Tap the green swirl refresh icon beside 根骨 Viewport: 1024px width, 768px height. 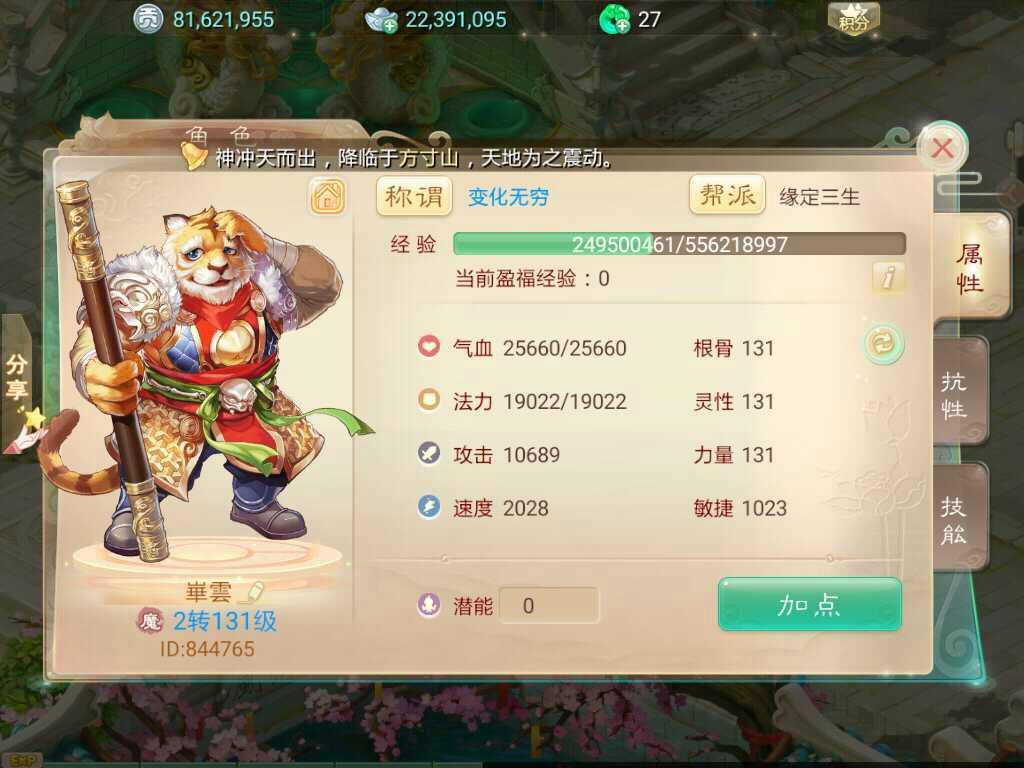point(884,344)
